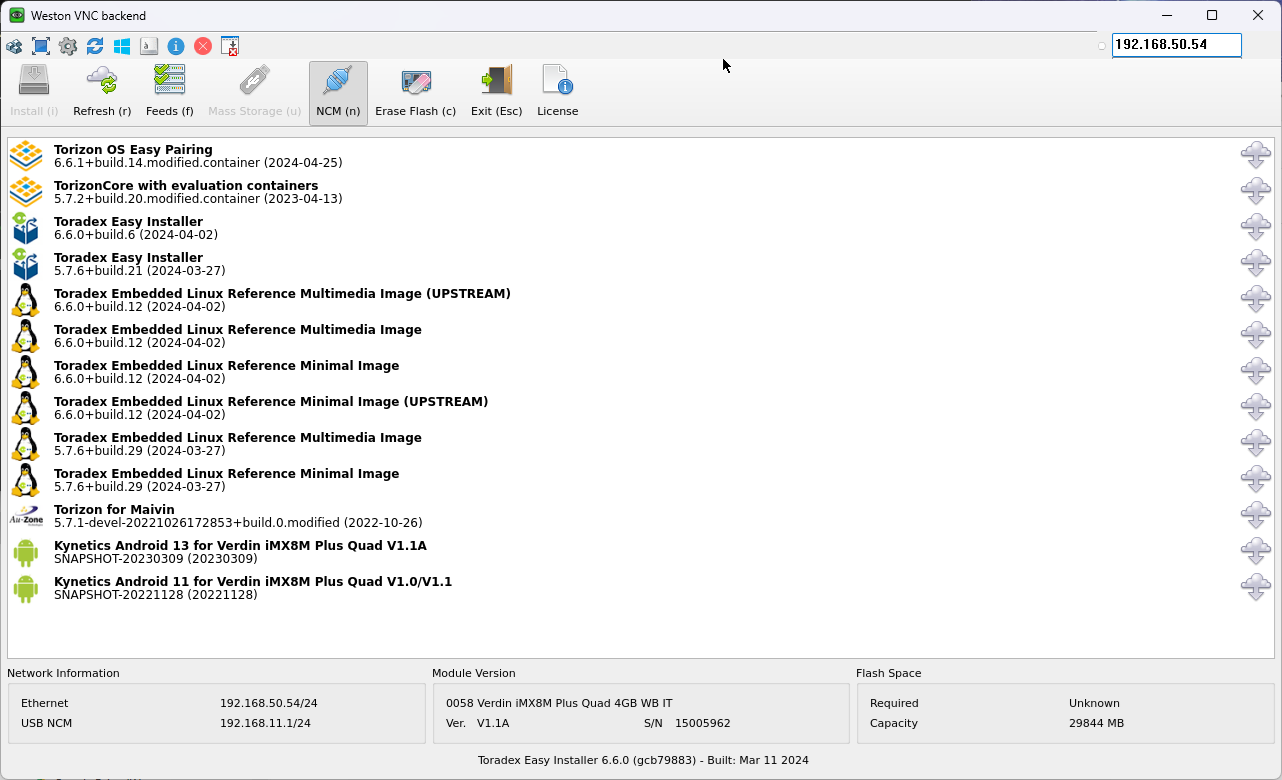
Task: Click the blue refresh screen icon
Action: coord(95,46)
